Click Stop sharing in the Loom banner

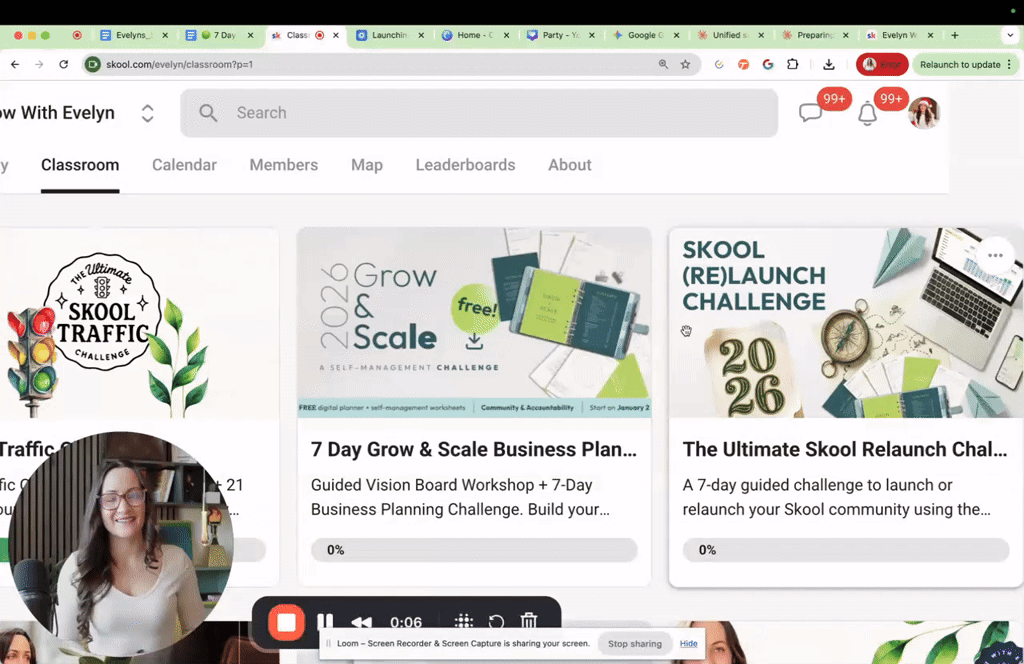coord(634,643)
